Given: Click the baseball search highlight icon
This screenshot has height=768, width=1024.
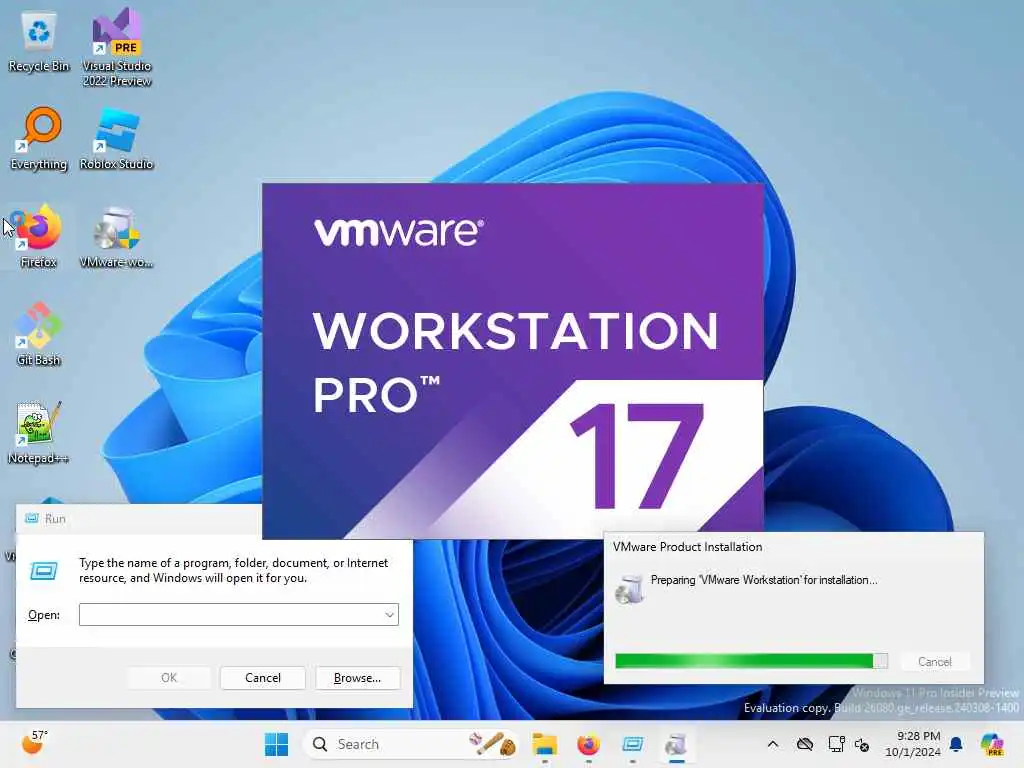Looking at the screenshot, I should click(x=493, y=744).
